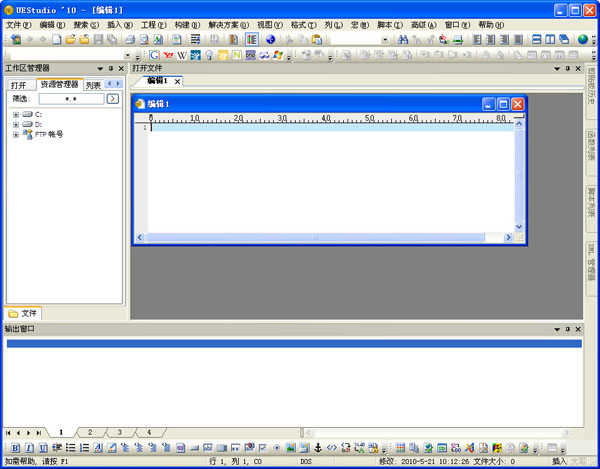Select output window tab 2

[x=89, y=432]
